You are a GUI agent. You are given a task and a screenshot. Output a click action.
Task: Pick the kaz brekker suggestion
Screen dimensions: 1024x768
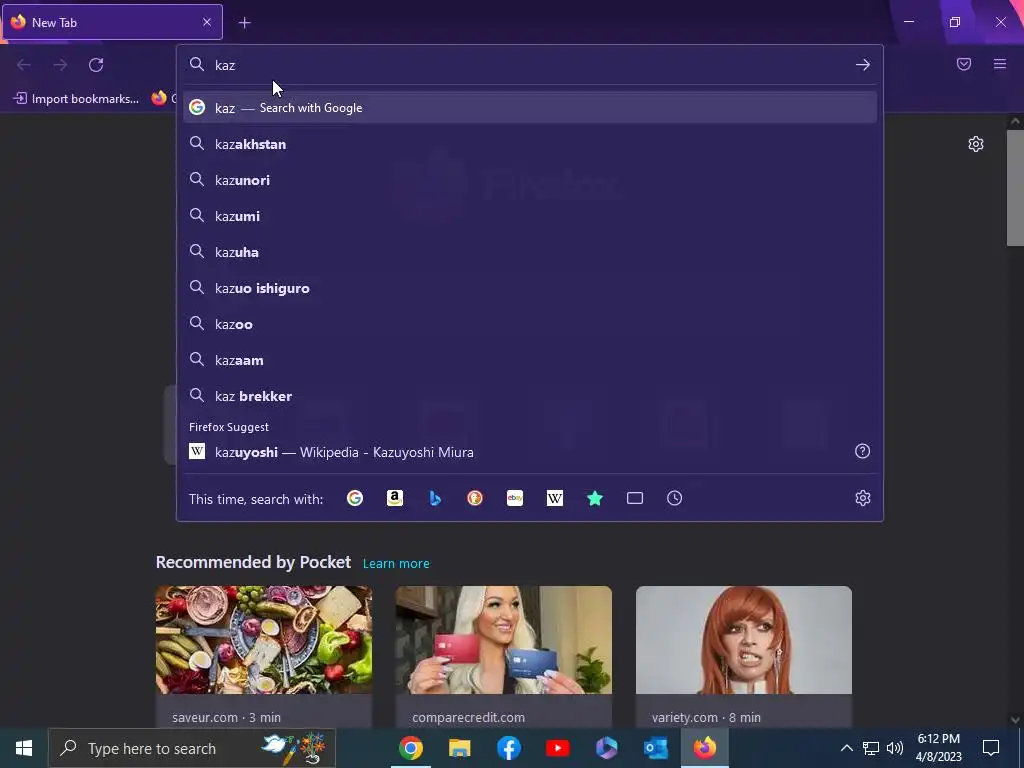530,396
